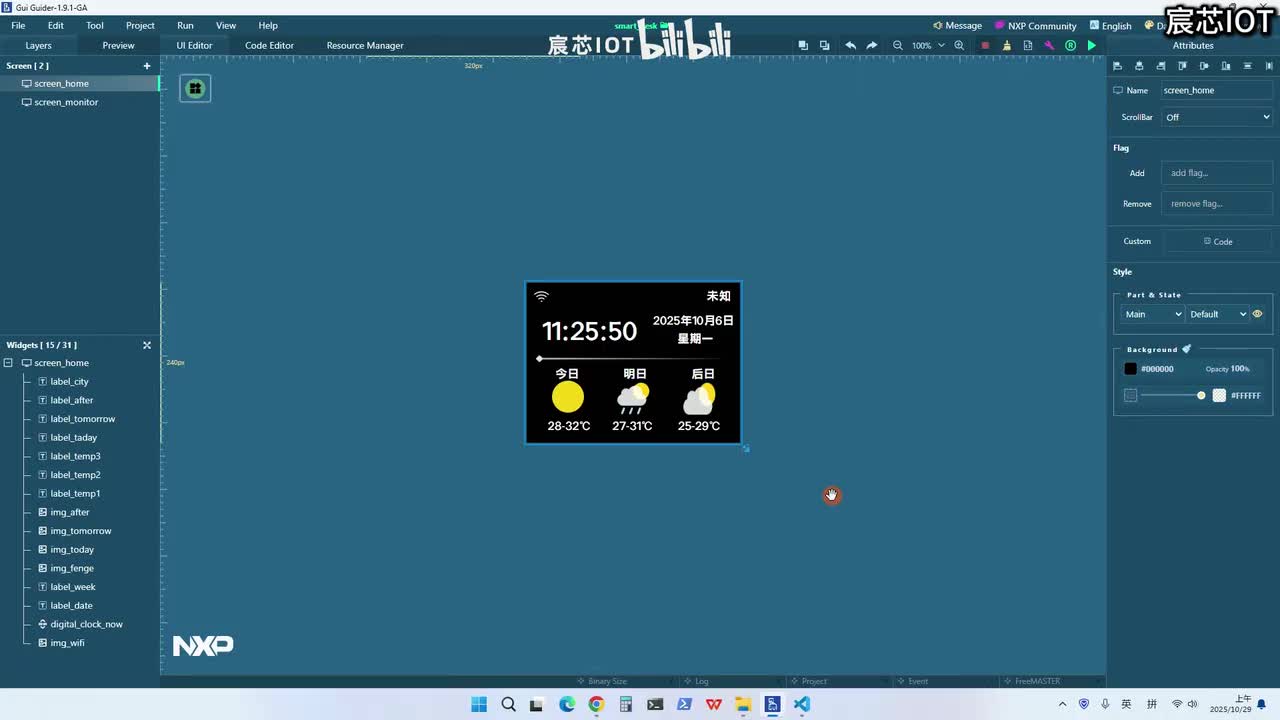Open the Help menu
1280x720 pixels.
click(268, 25)
